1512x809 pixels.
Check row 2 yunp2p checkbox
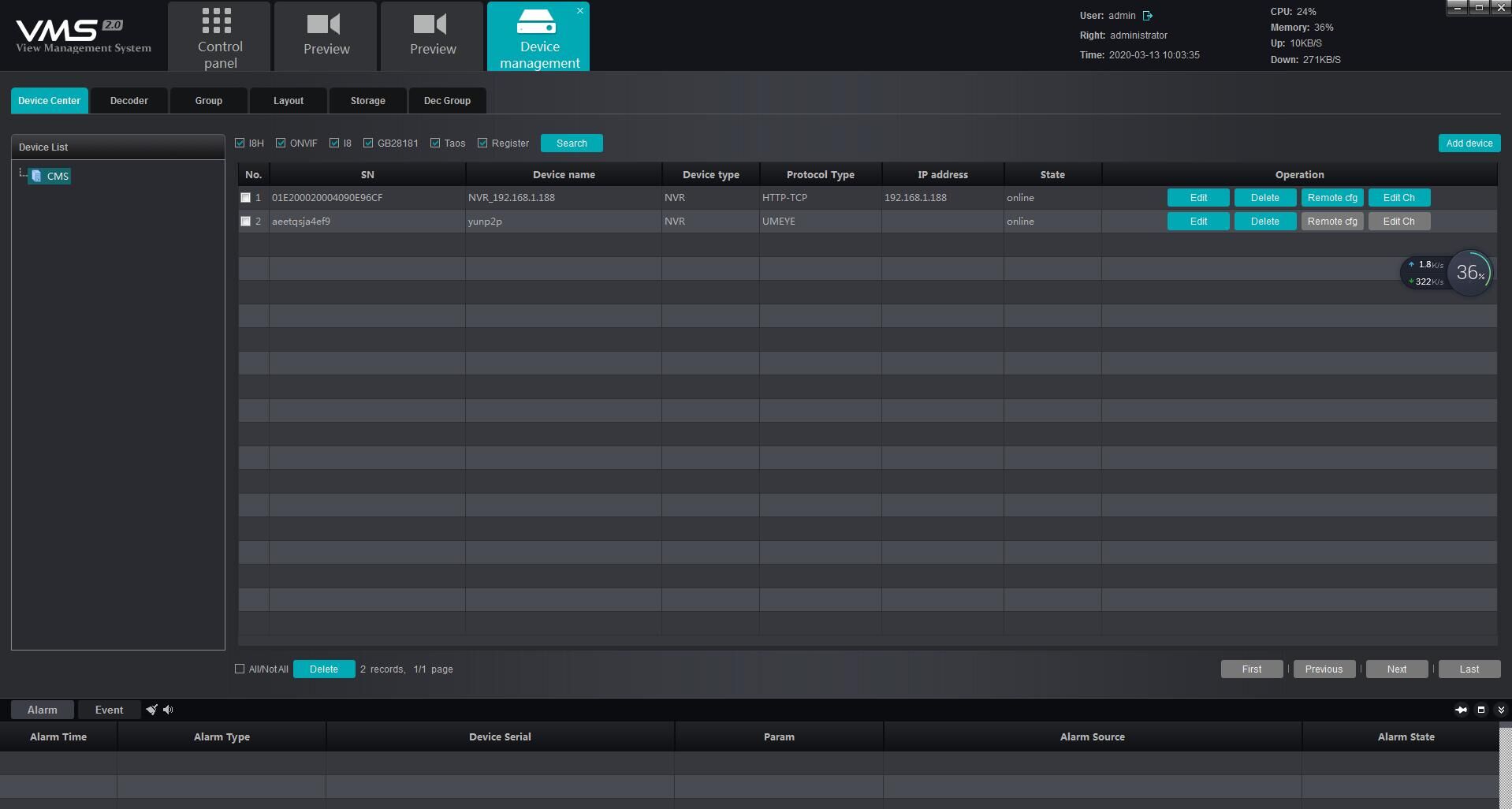[245, 222]
